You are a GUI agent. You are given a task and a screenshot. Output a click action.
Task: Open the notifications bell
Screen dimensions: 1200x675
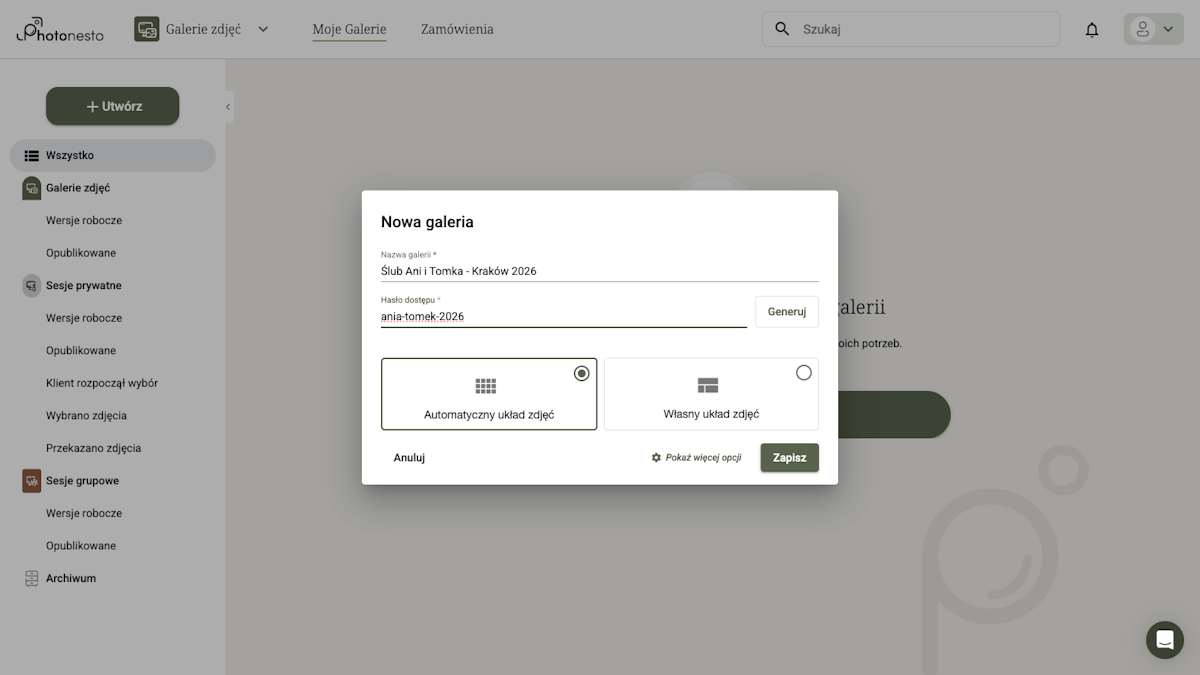(x=1092, y=30)
